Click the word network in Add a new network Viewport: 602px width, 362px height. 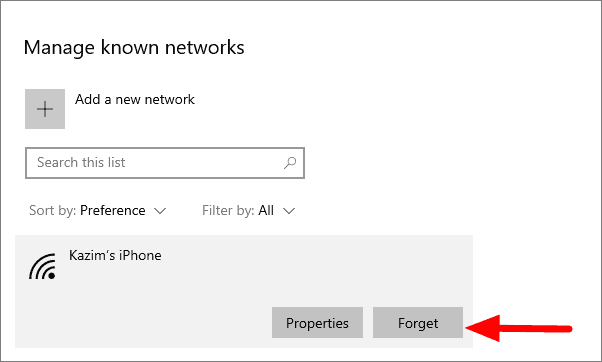coord(170,99)
